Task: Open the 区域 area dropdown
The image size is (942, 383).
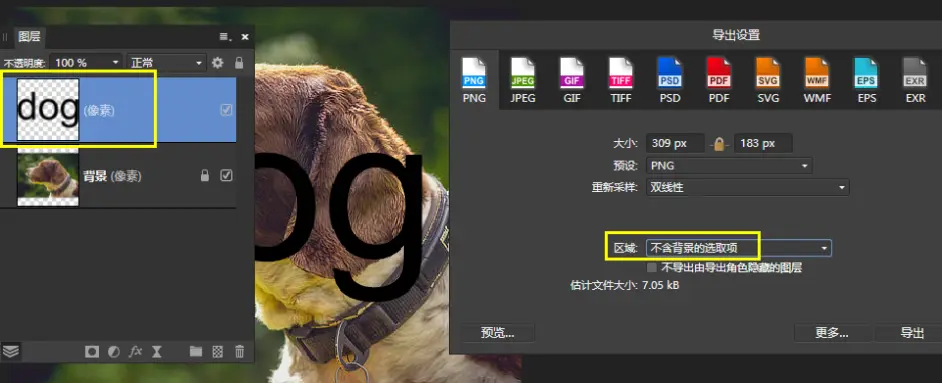Action: tap(738, 248)
